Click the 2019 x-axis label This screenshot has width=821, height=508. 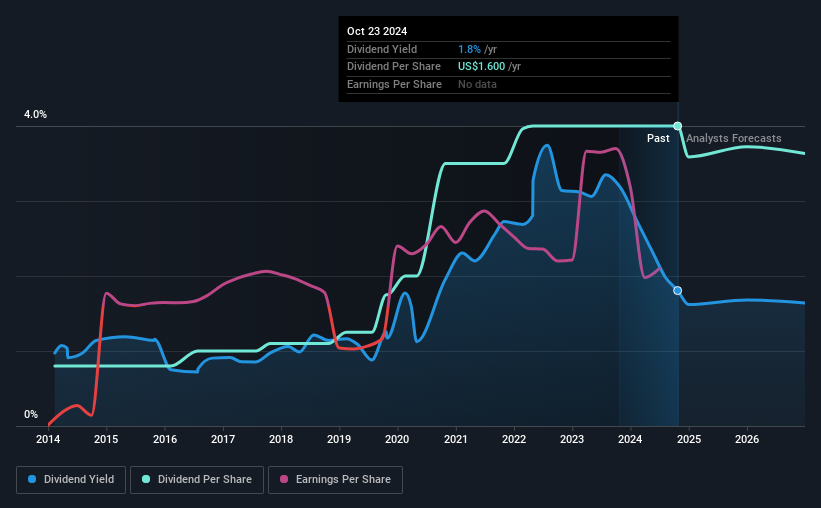tap(339, 439)
